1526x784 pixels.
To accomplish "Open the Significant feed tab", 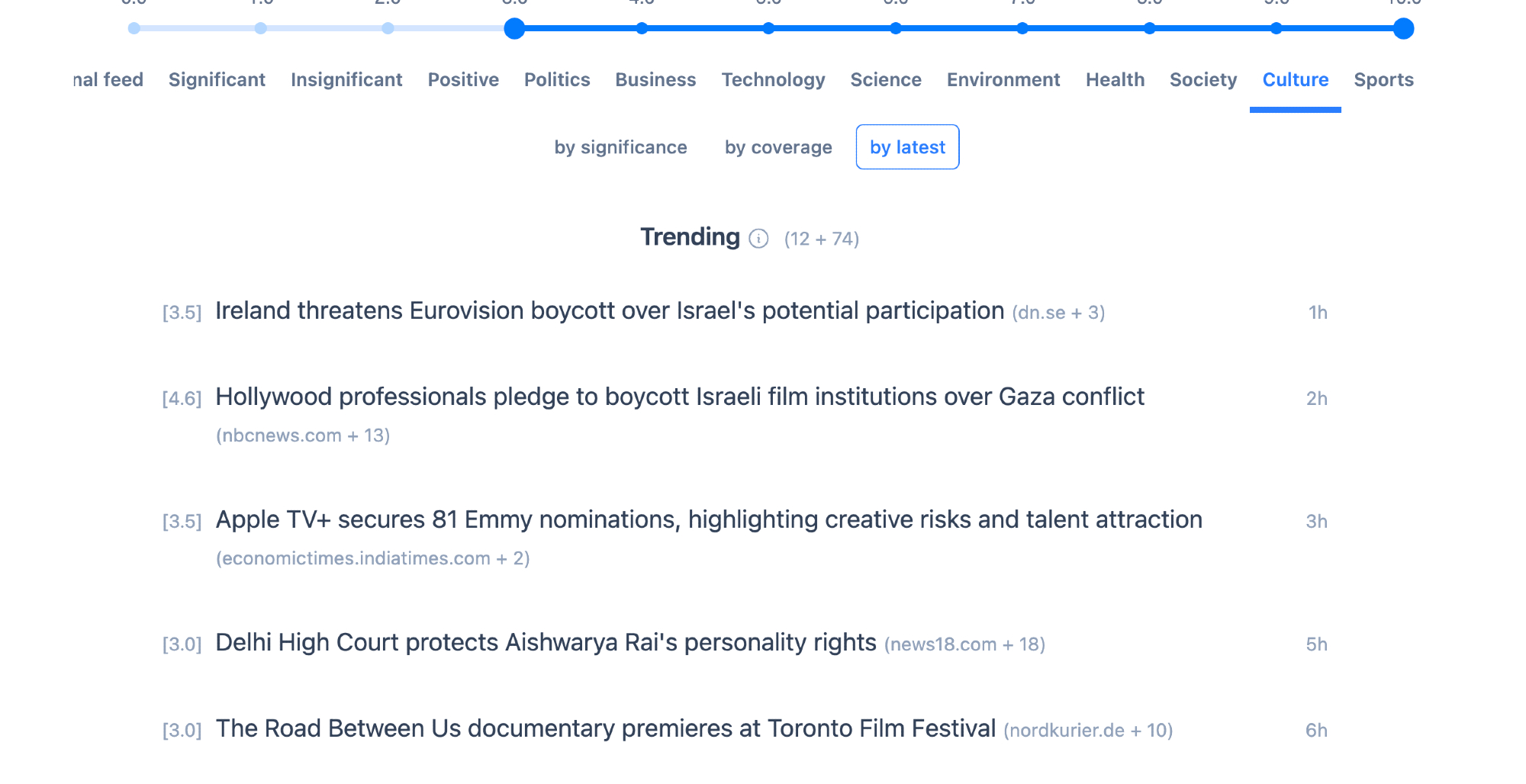I will click(x=217, y=80).
